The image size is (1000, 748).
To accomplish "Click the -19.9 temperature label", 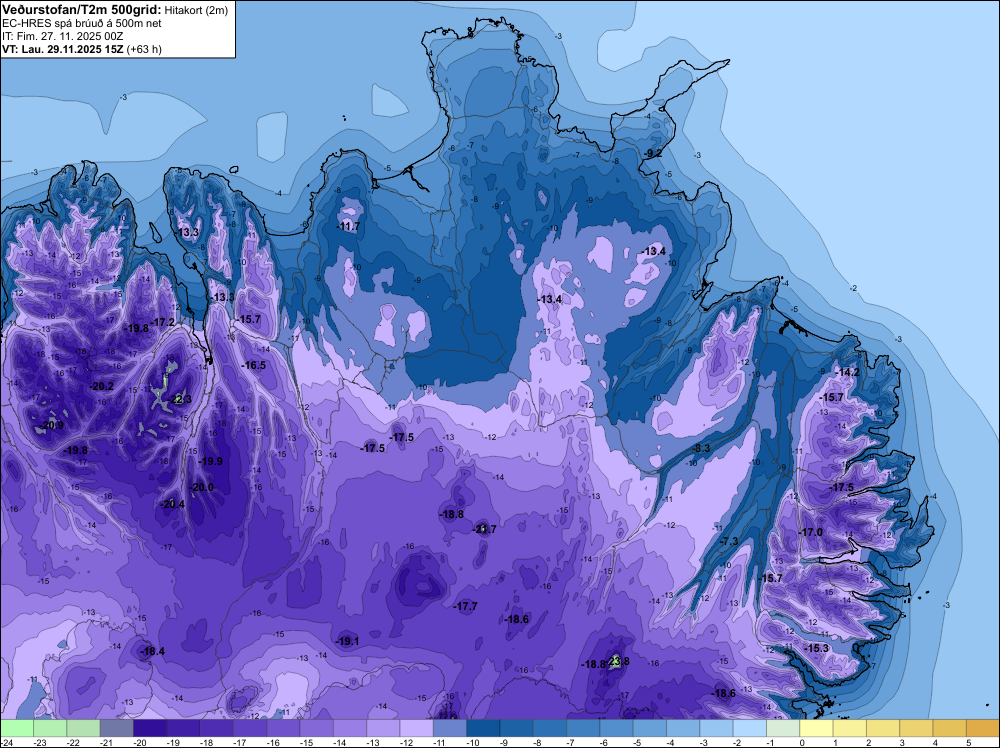I will pos(210,461).
